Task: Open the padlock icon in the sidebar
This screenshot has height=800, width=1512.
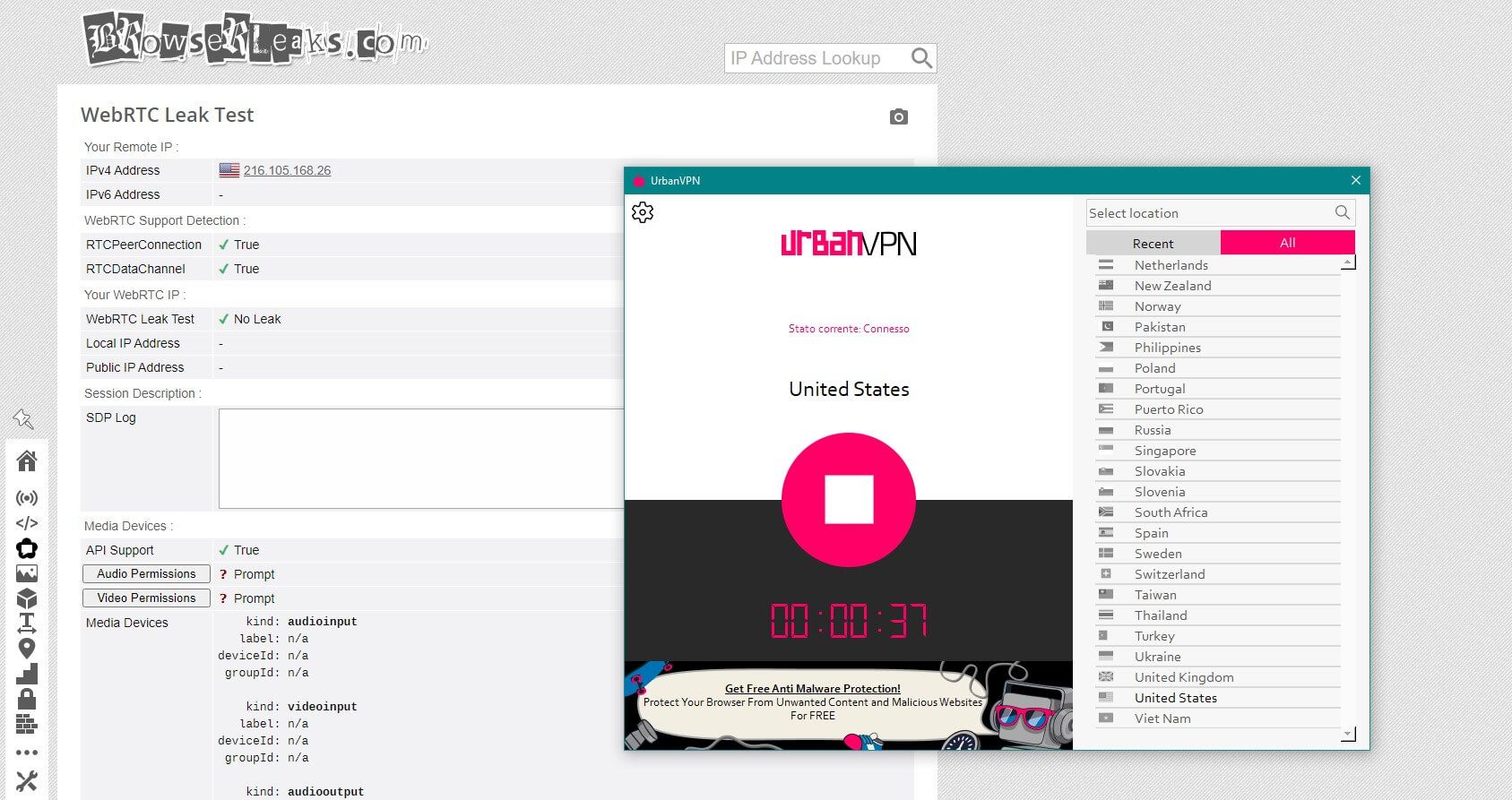Action: pos(27,699)
